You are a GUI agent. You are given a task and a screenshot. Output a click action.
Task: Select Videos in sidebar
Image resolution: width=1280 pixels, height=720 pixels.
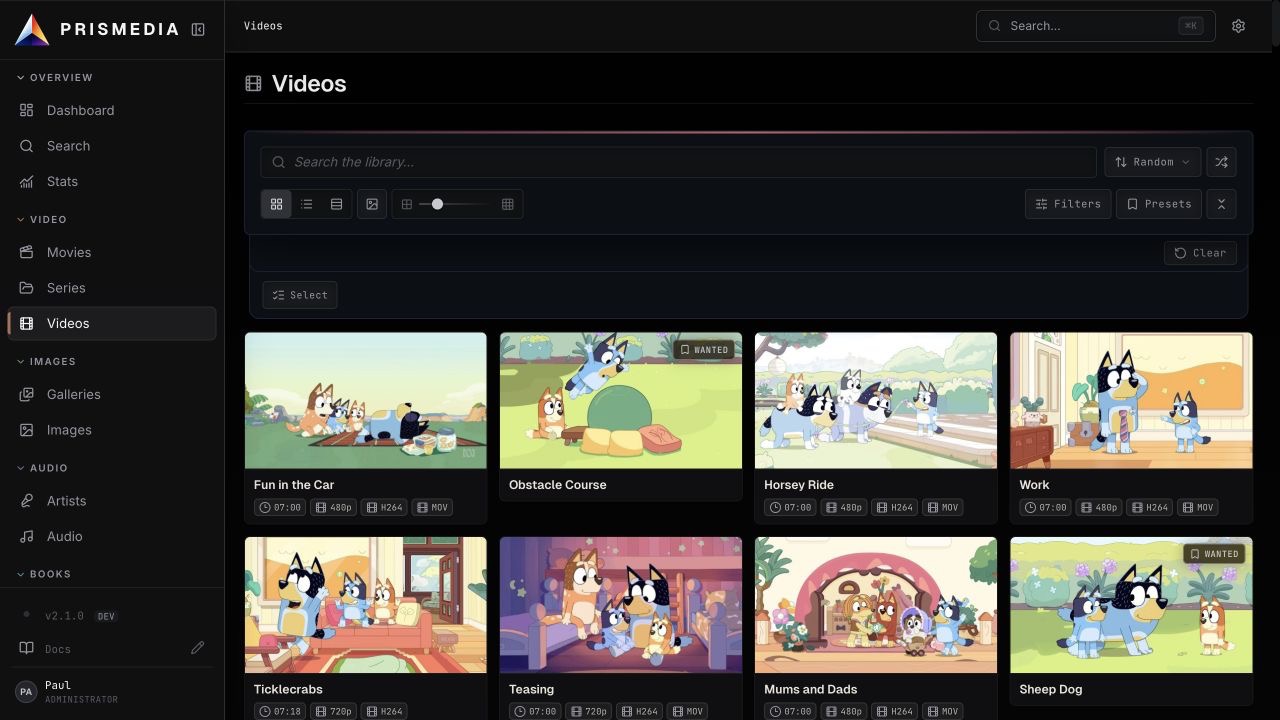click(x=112, y=323)
